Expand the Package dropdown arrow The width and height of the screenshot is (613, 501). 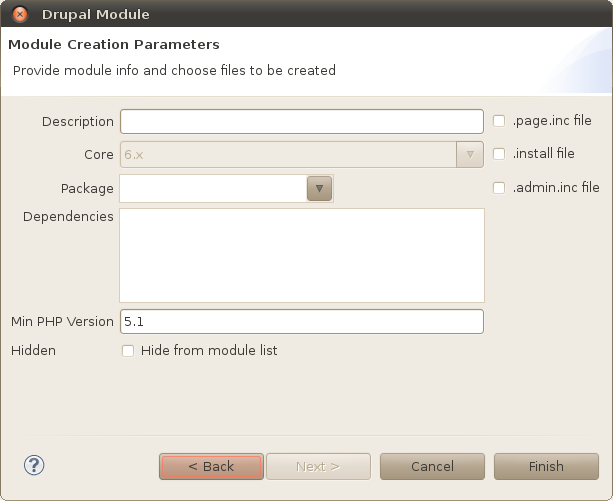pyautogui.click(x=319, y=188)
